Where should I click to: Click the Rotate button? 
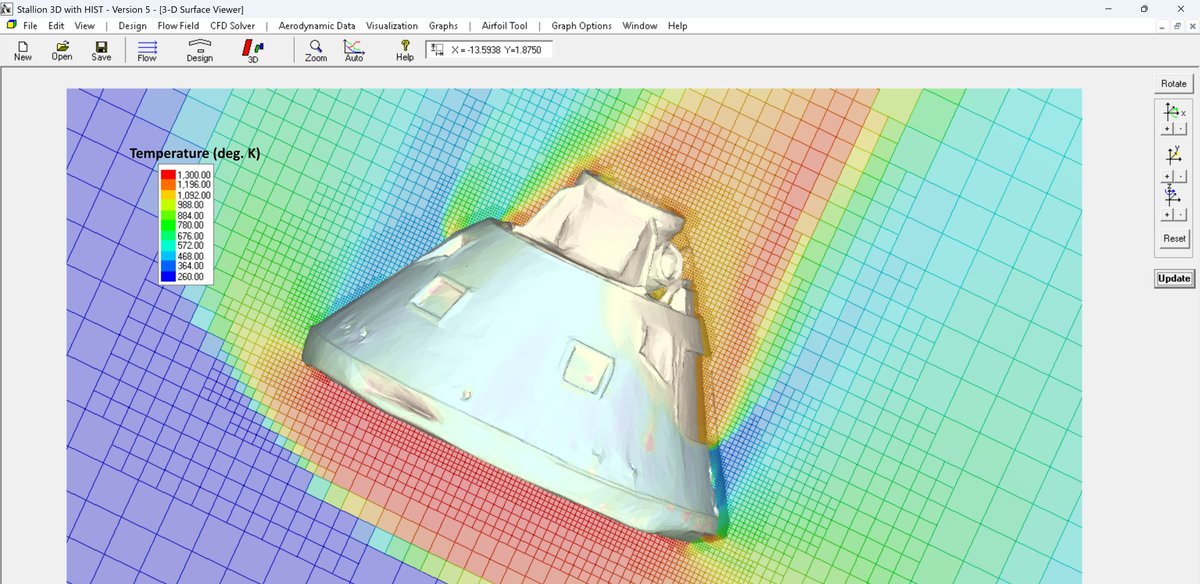[x=1173, y=83]
